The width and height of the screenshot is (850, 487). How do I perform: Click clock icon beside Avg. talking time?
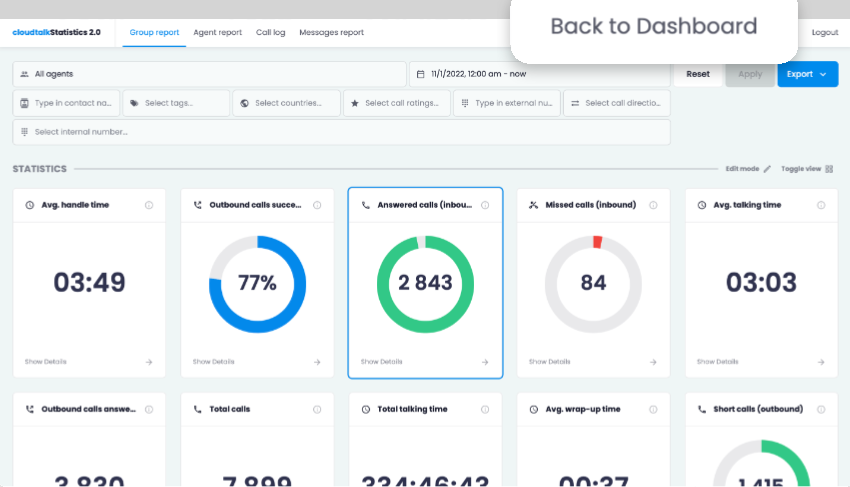click(x=702, y=205)
